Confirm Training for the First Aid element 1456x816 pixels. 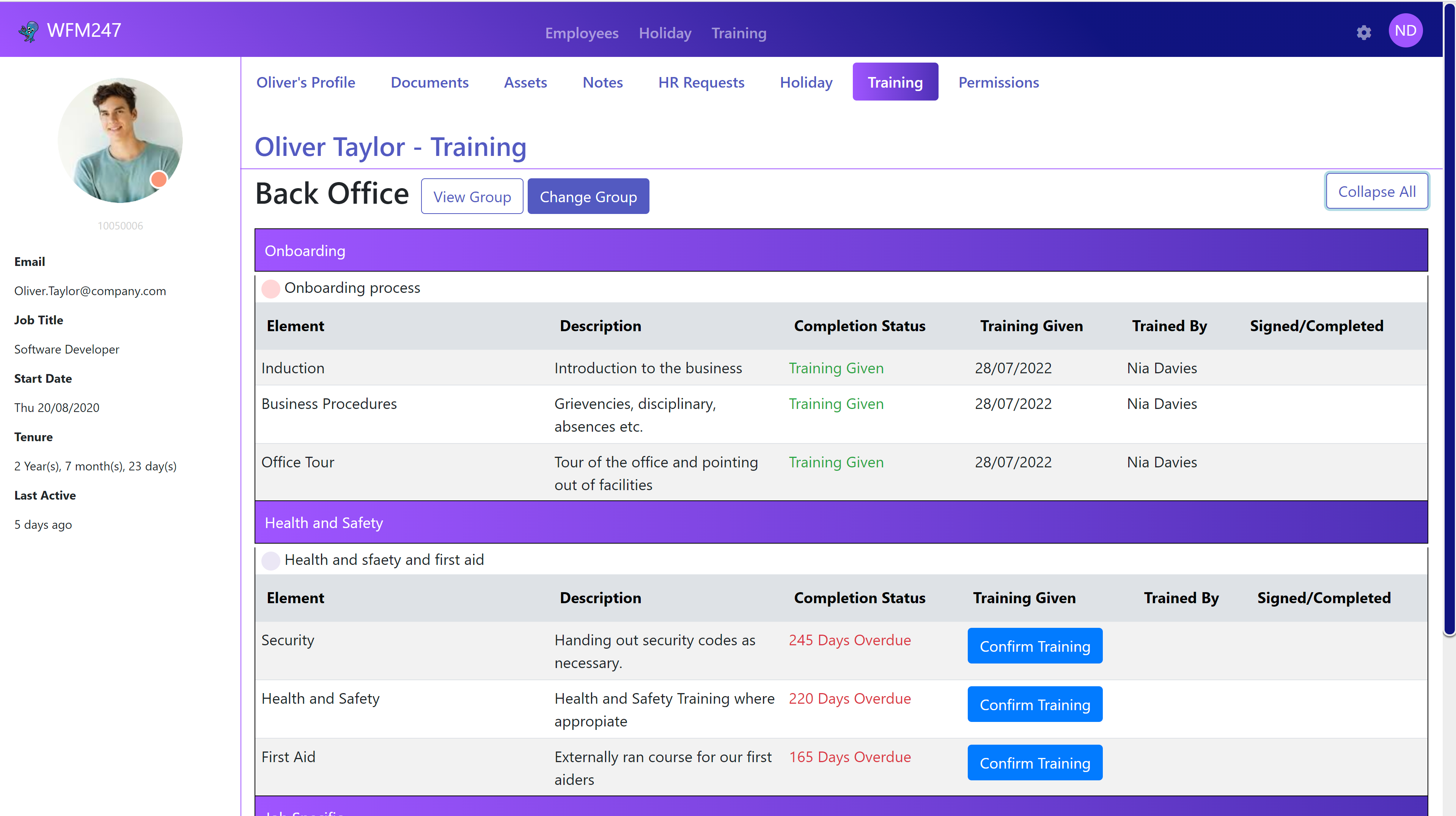[x=1035, y=762]
